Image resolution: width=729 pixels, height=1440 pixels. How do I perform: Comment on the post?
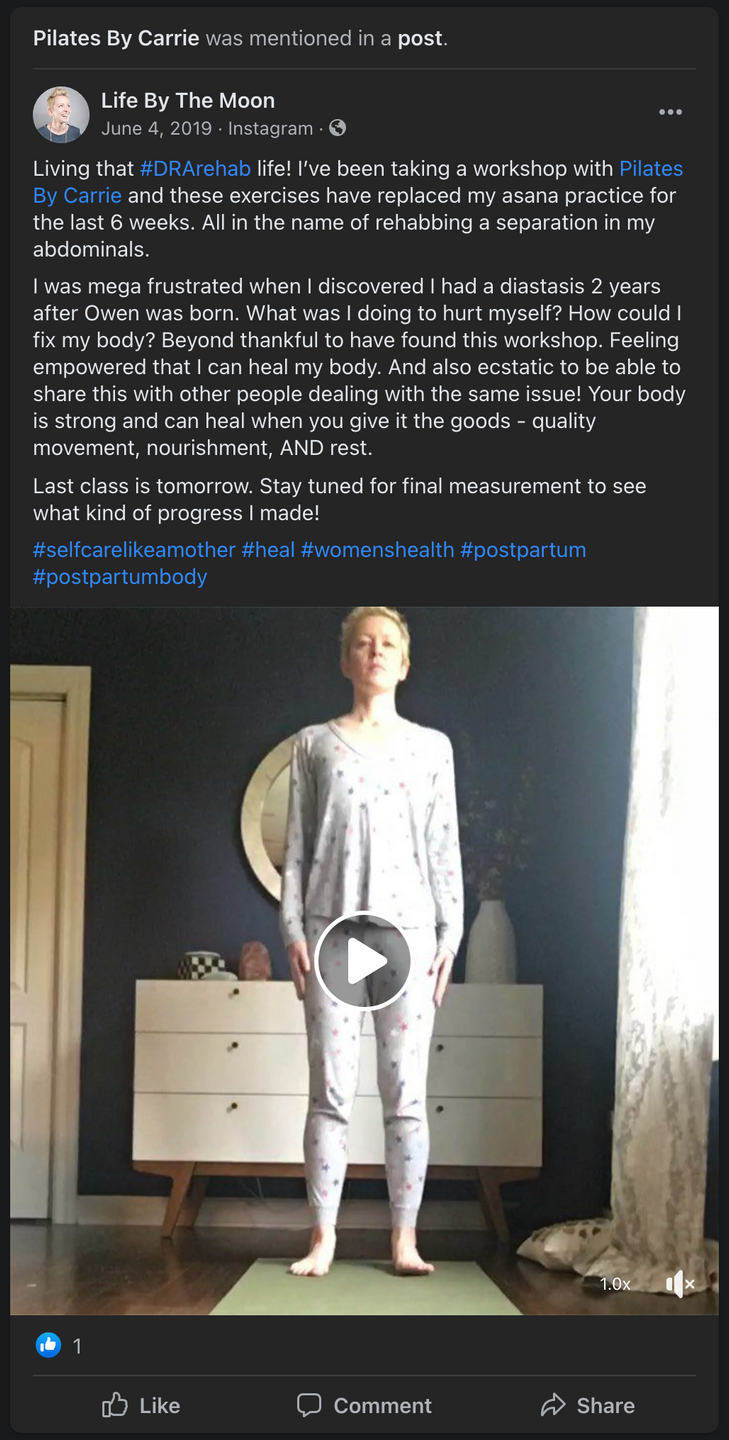[364, 1405]
